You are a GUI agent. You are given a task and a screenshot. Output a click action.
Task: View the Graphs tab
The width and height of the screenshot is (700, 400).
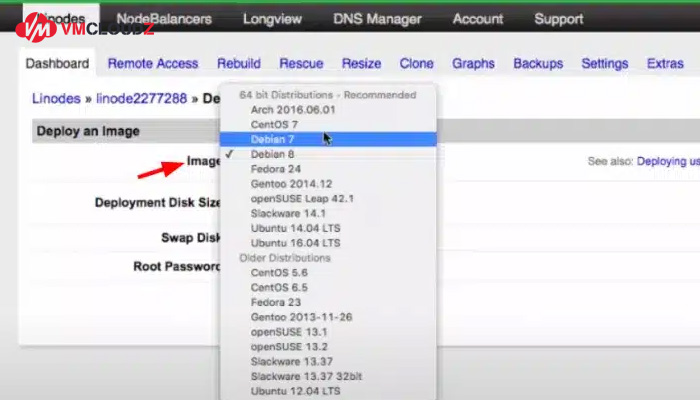click(x=473, y=63)
